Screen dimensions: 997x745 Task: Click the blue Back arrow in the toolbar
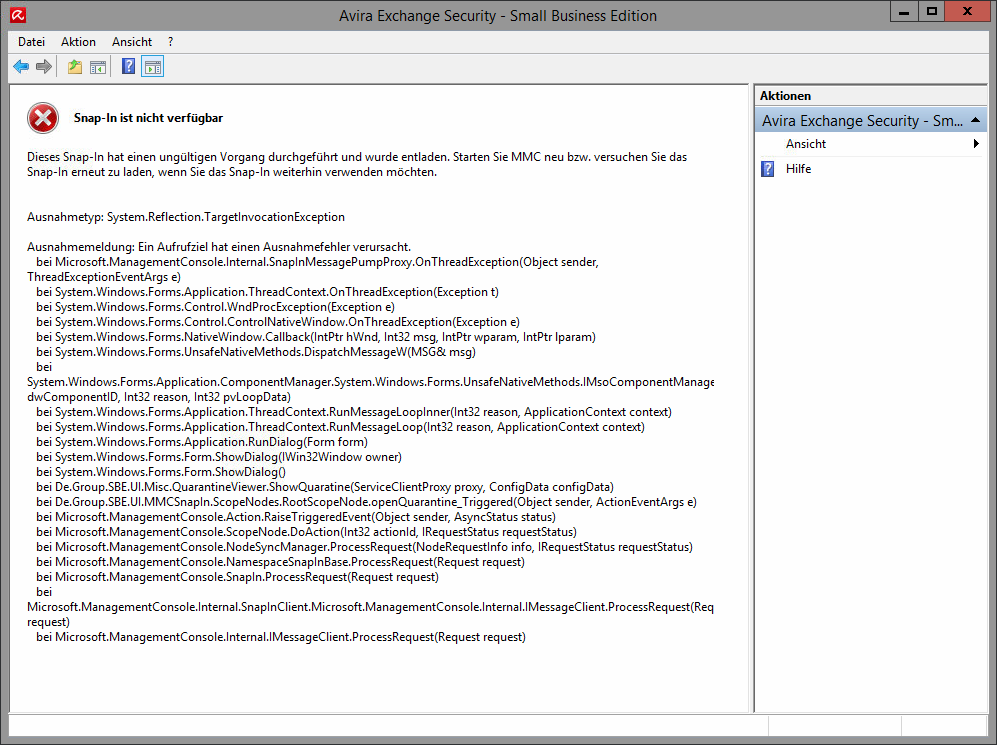tap(21, 67)
